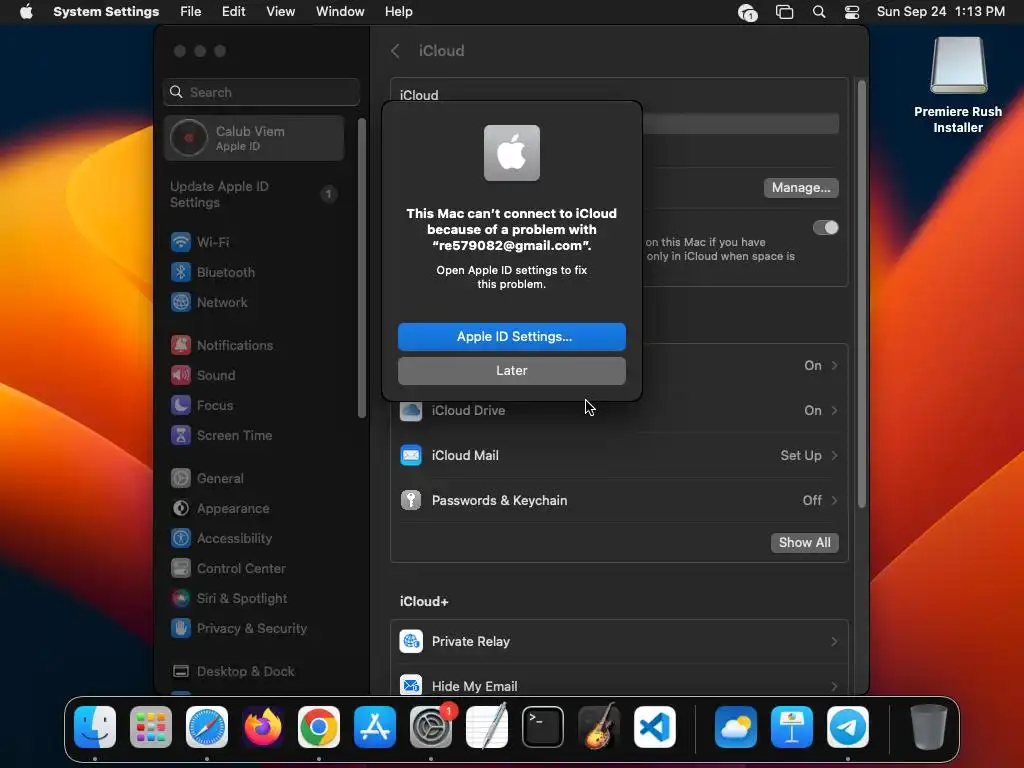
Task: Open Control Center icon in sidebar
Action: (181, 568)
